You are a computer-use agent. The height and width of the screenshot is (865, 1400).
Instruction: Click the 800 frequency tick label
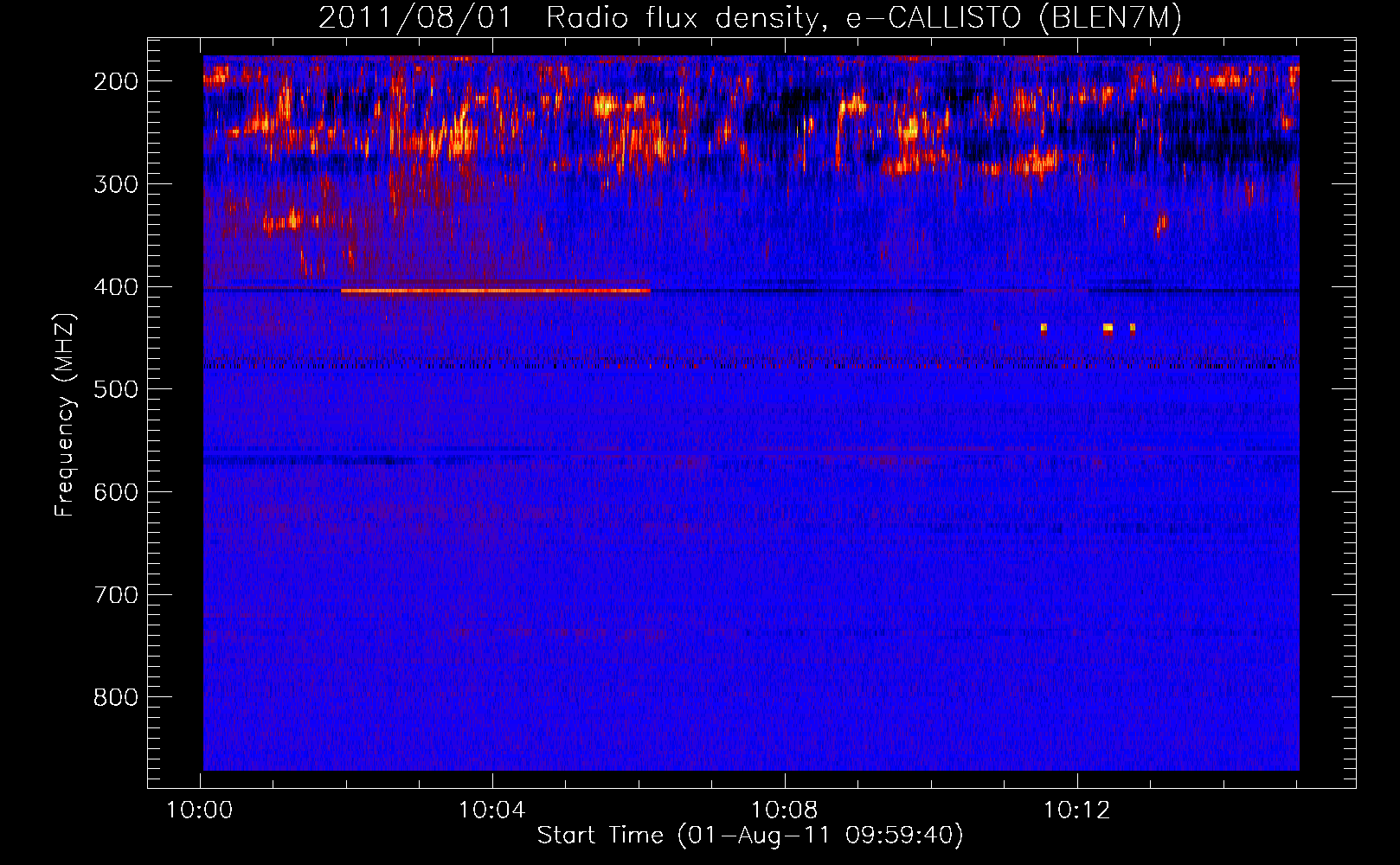[116, 697]
